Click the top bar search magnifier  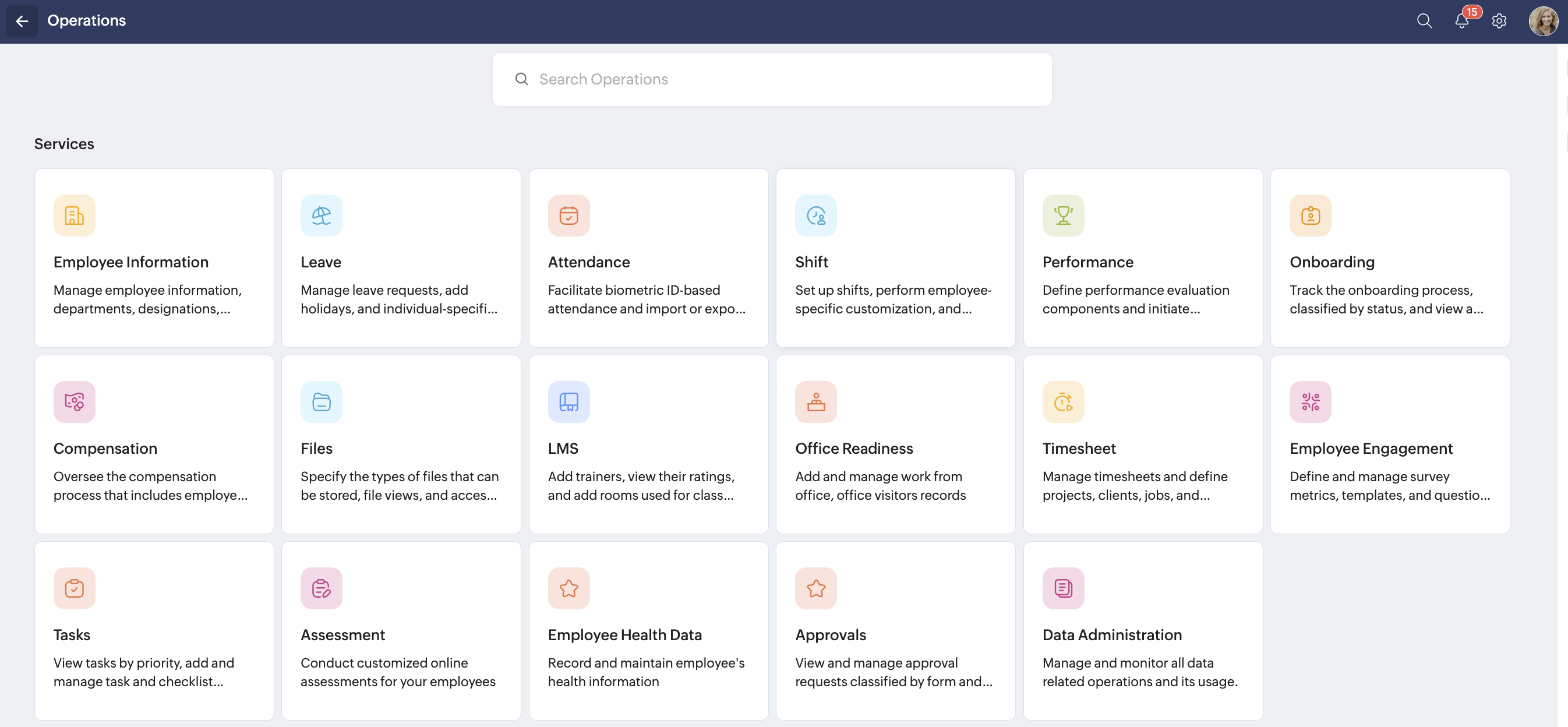tap(1424, 22)
